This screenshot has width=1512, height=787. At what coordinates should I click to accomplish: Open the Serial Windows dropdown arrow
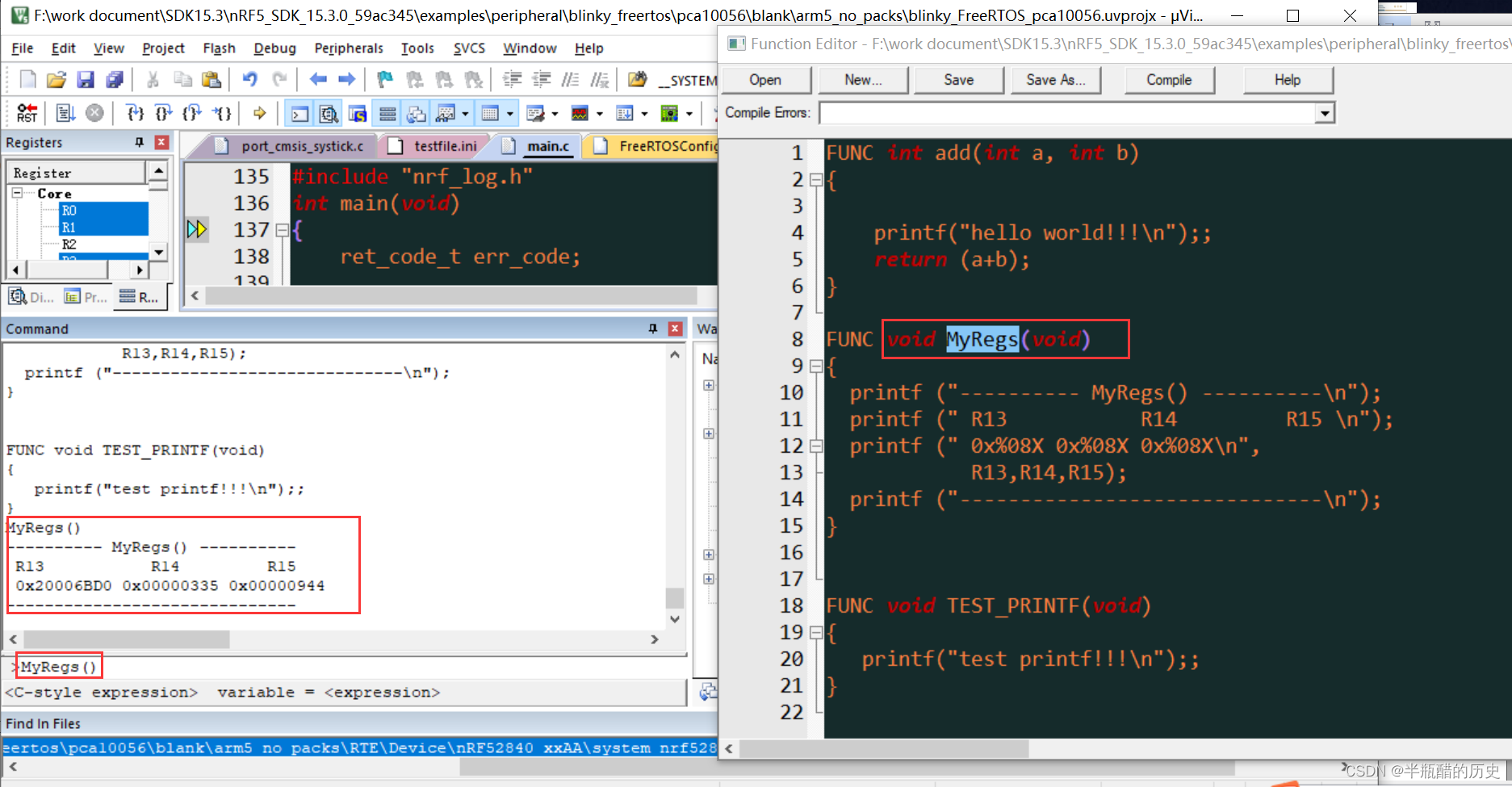click(x=555, y=114)
